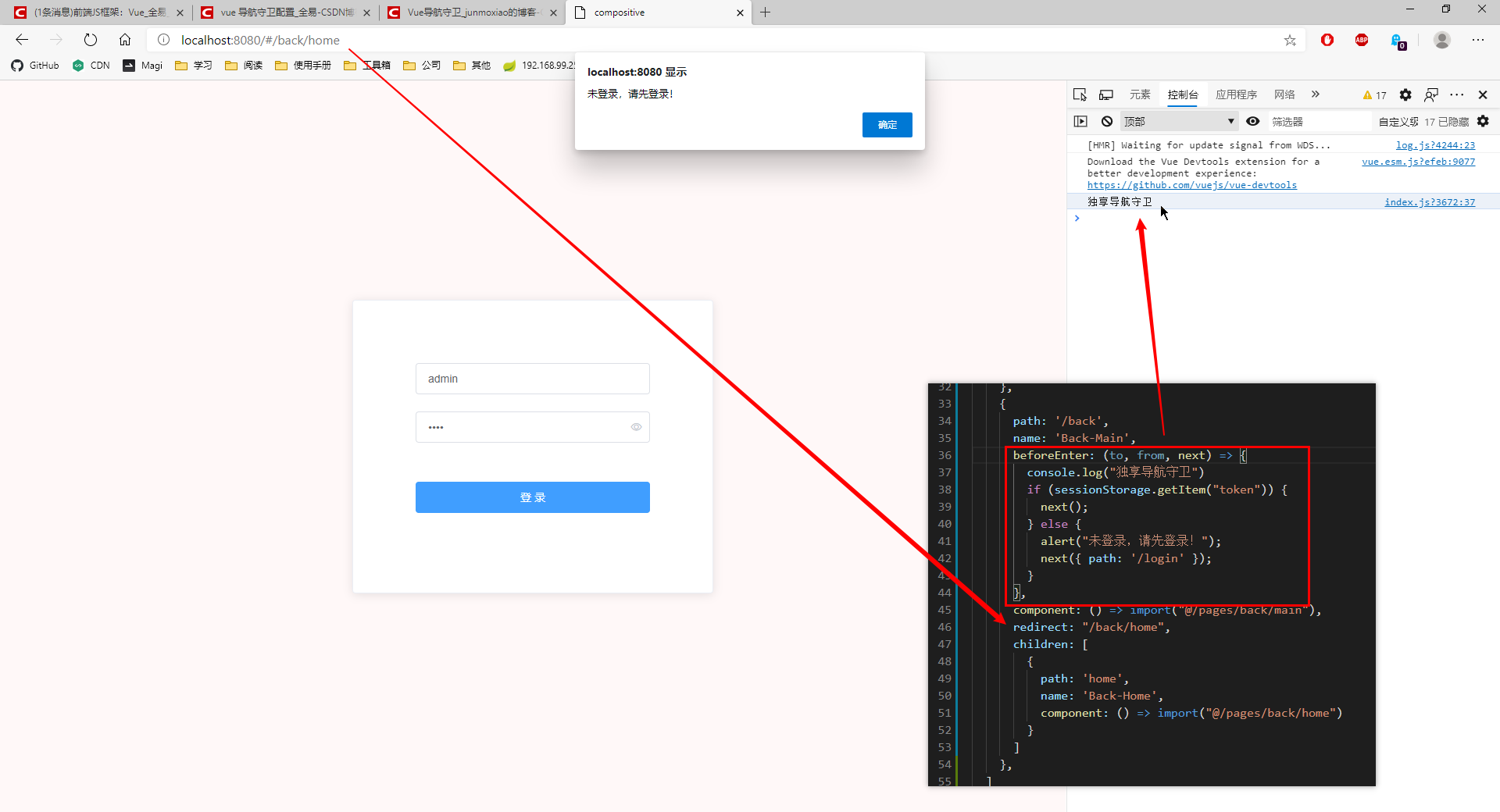Click the address bar URL localhost:8080
Image resolution: width=1500 pixels, height=812 pixels.
(x=261, y=40)
